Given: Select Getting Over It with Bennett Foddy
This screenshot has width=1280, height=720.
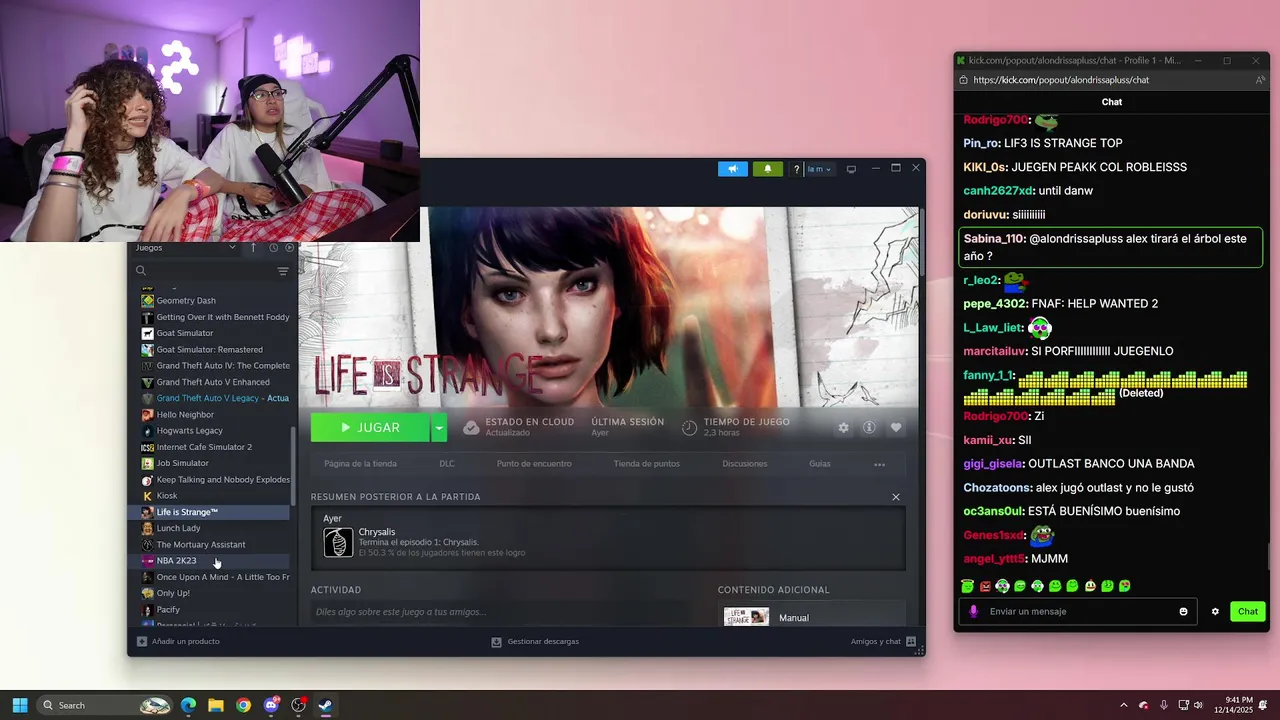Looking at the screenshot, I should click(215, 317).
